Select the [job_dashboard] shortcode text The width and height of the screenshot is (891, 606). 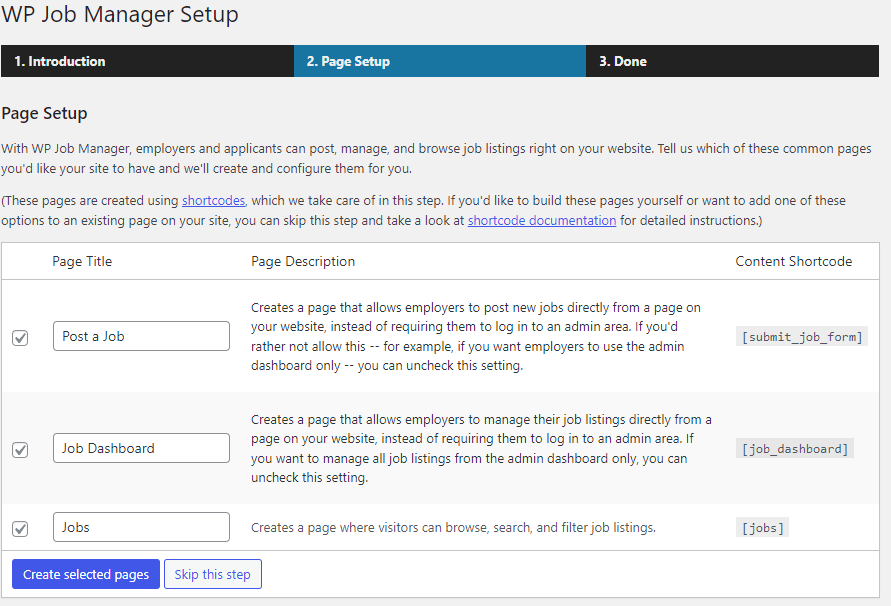tap(794, 449)
